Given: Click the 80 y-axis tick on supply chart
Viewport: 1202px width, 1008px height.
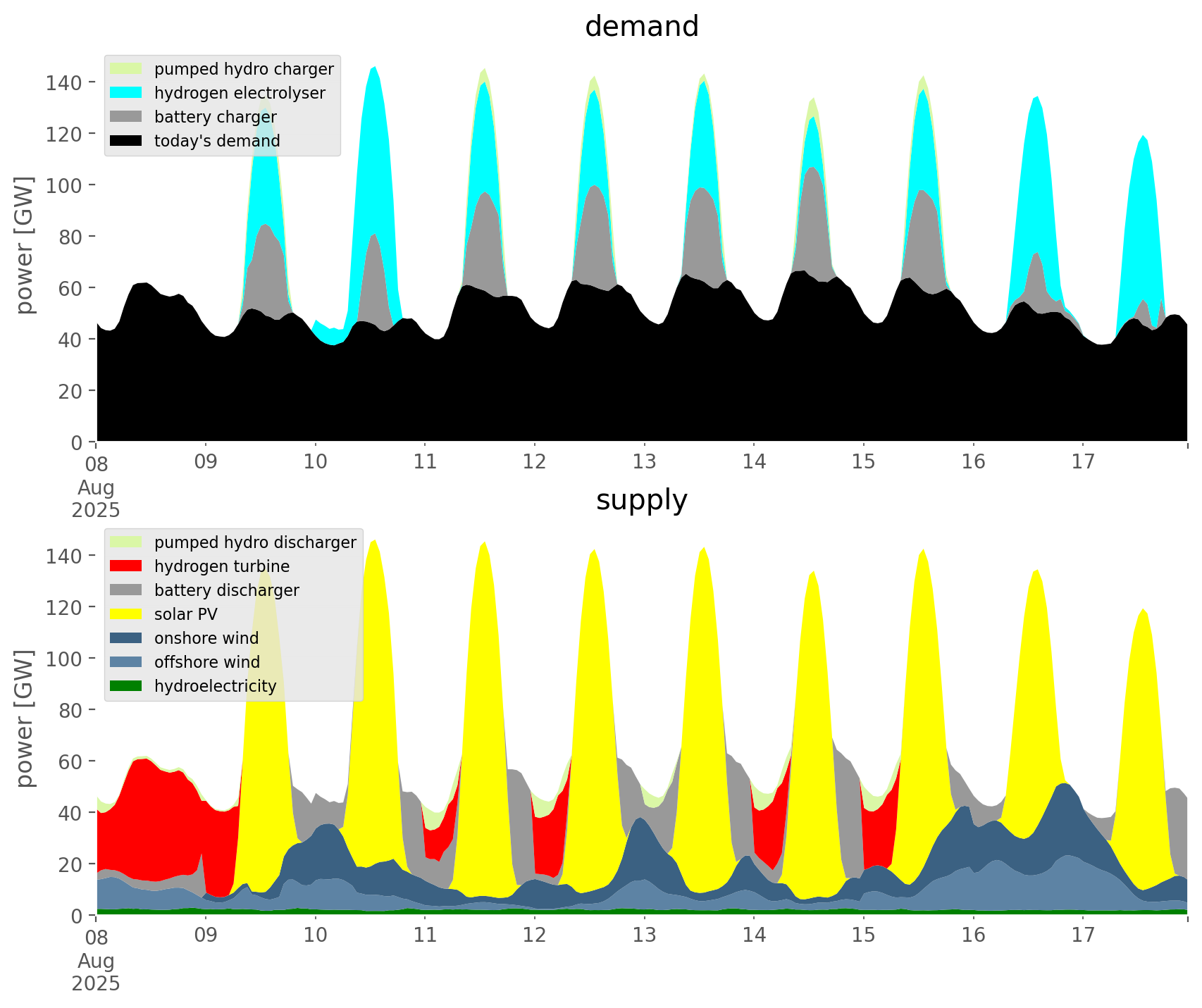Looking at the screenshot, I should click(69, 710).
